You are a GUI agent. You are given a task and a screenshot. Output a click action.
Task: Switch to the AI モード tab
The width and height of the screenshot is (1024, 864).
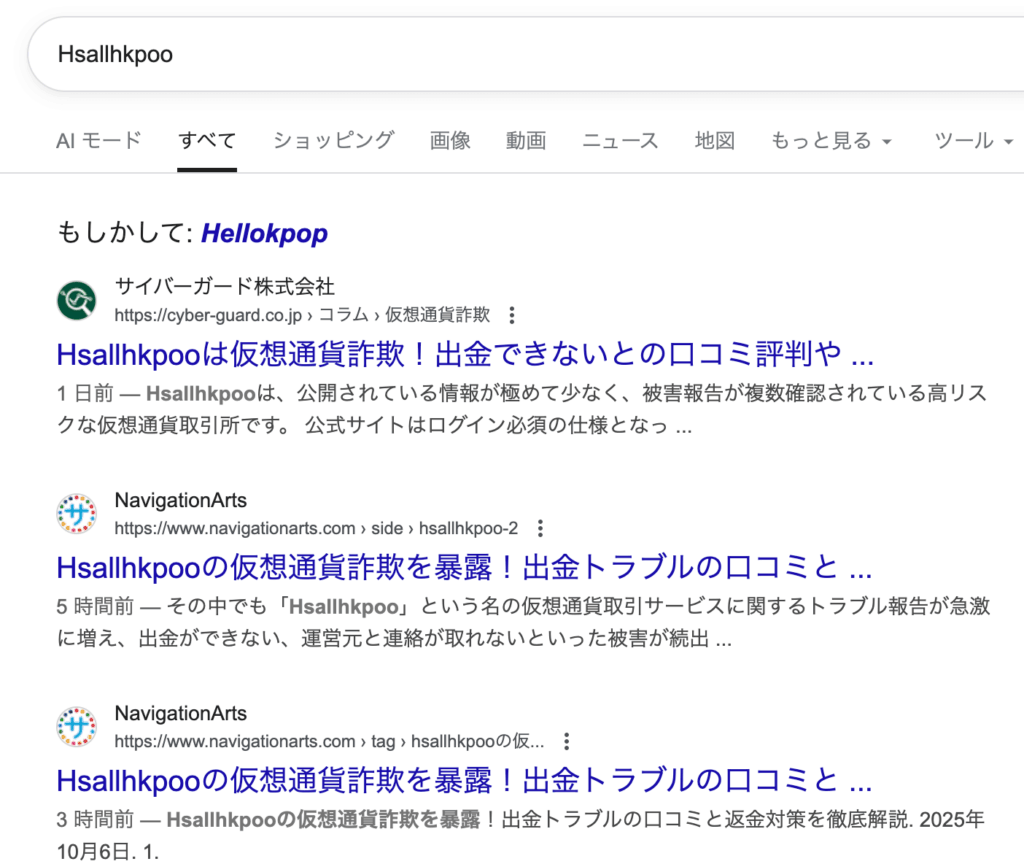pos(98,141)
